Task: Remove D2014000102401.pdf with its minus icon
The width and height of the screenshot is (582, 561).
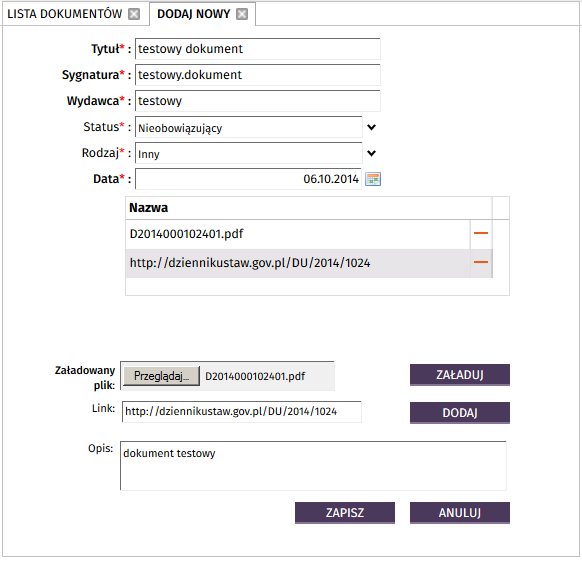Action: pos(481,233)
